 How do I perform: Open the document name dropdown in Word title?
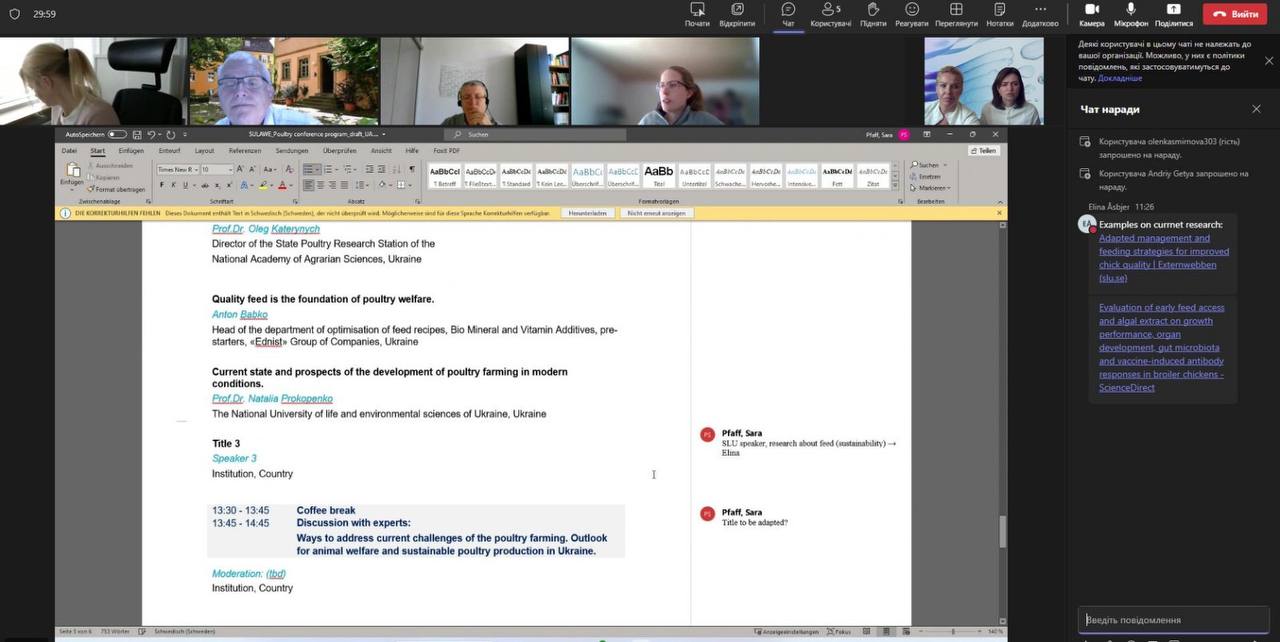384,134
